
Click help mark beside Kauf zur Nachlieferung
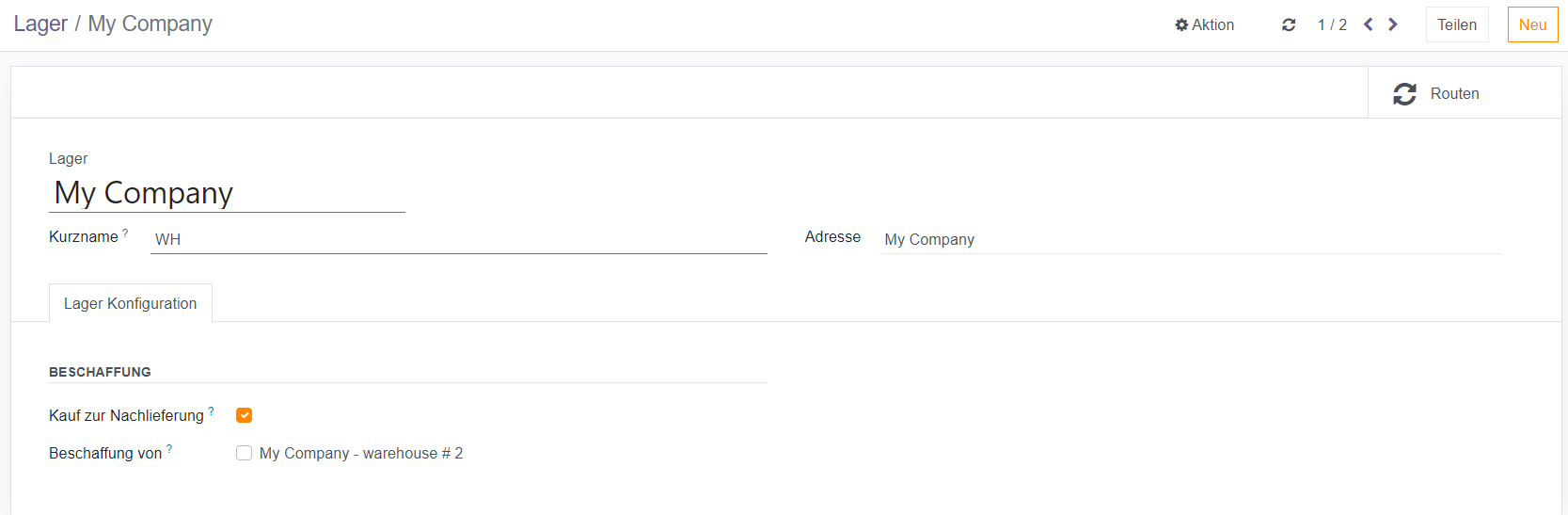[211, 411]
